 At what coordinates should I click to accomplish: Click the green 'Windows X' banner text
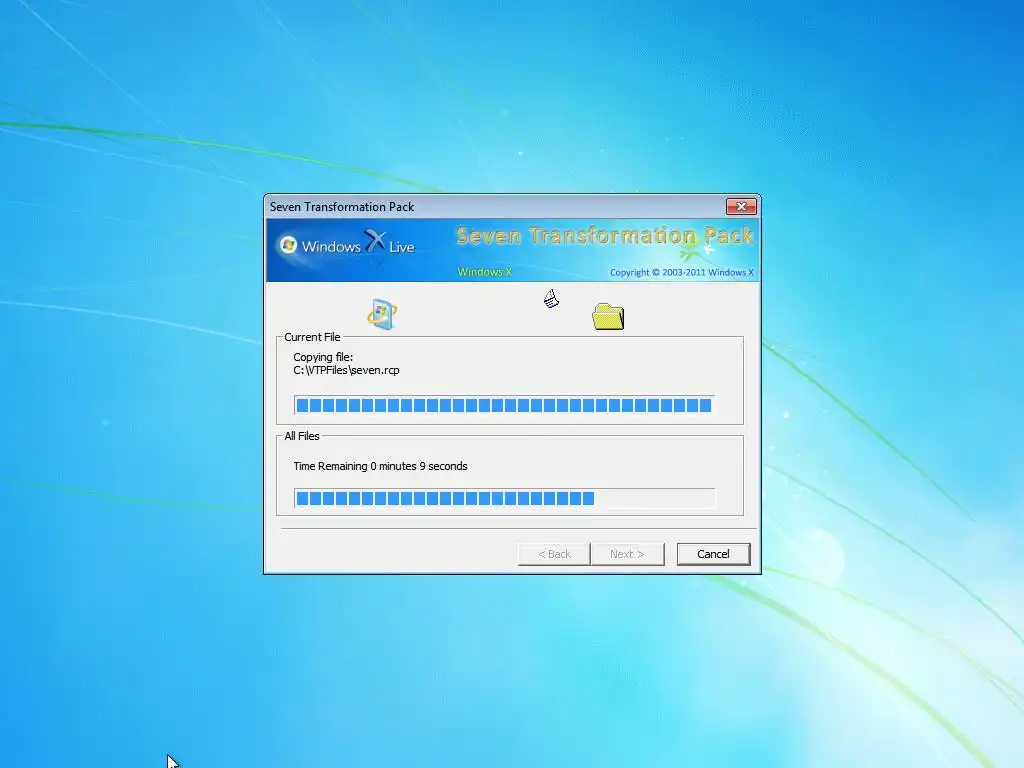click(x=485, y=272)
